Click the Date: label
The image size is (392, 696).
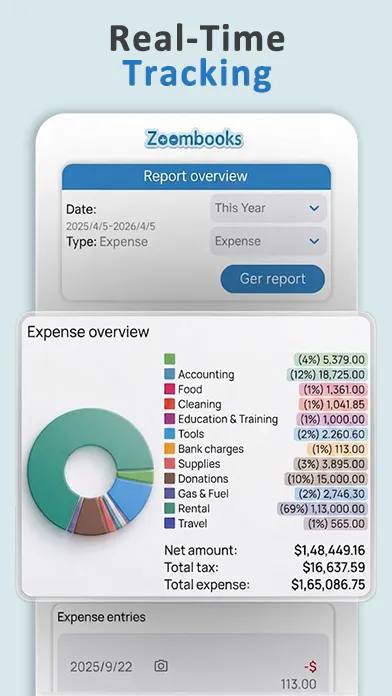click(81, 209)
